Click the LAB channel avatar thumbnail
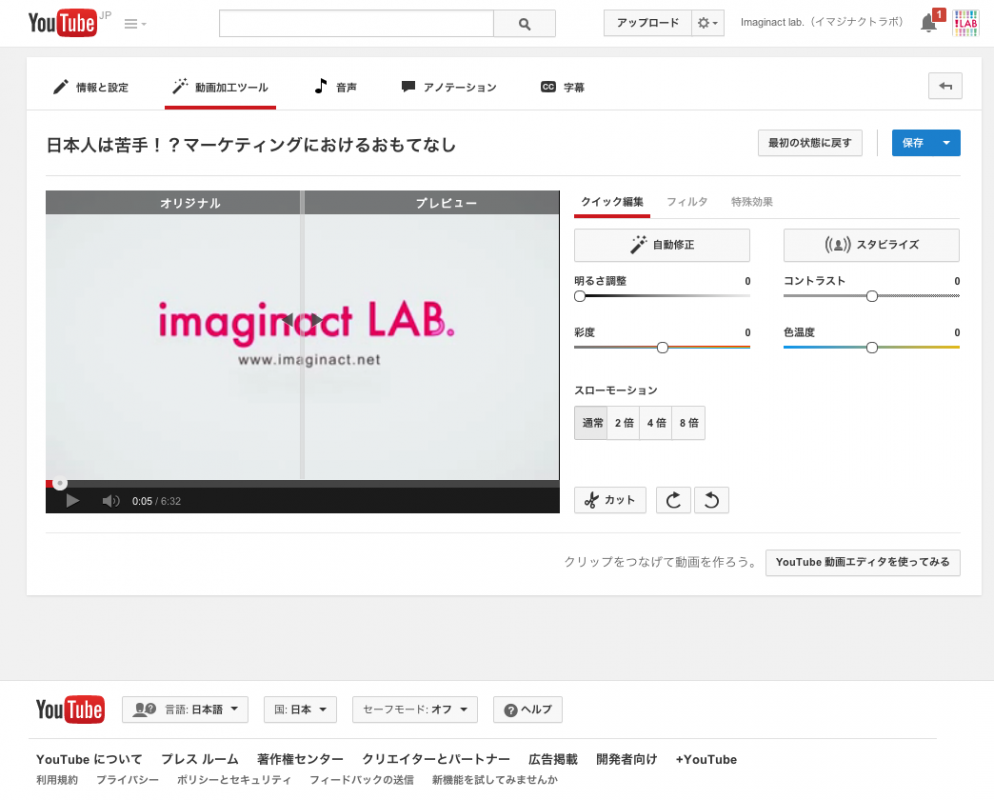This screenshot has width=994, height=800. click(965, 23)
